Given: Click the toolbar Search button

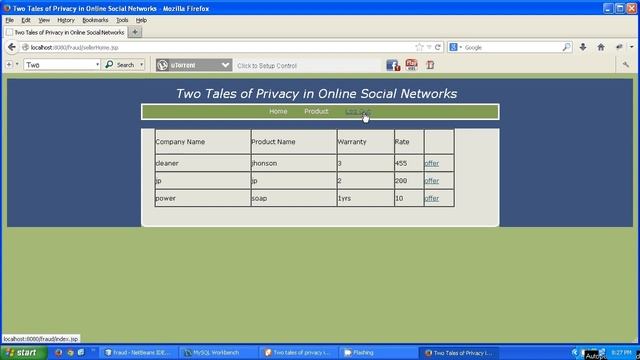Looking at the screenshot, I should point(120,65).
